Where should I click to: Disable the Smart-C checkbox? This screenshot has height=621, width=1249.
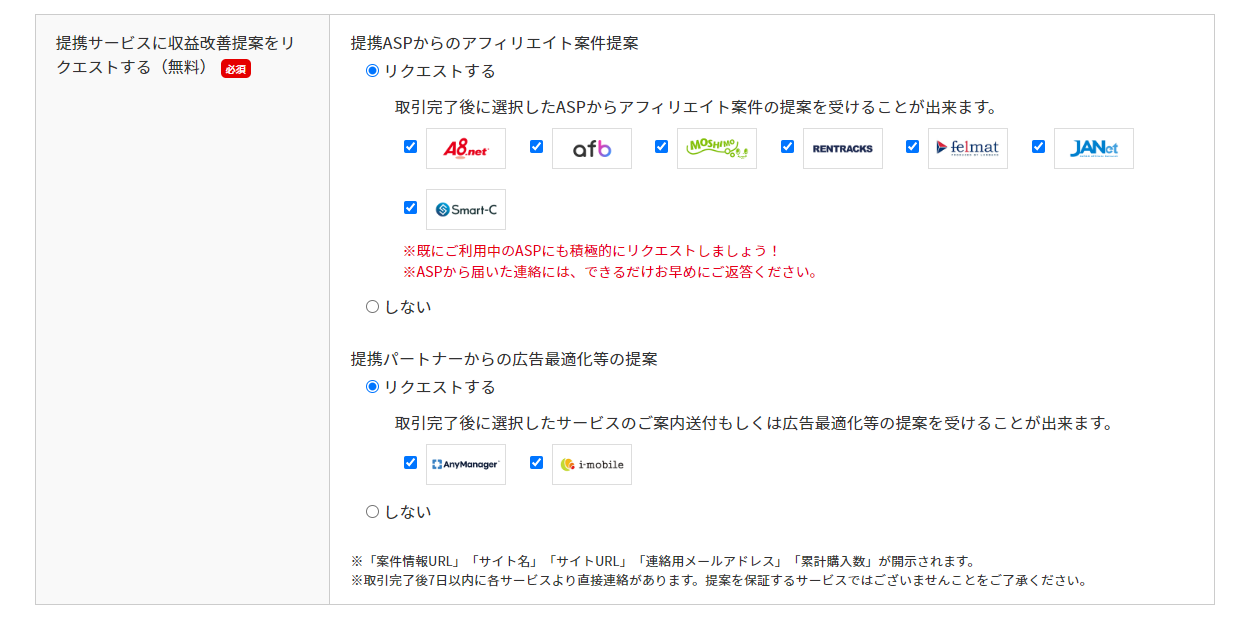click(410, 208)
